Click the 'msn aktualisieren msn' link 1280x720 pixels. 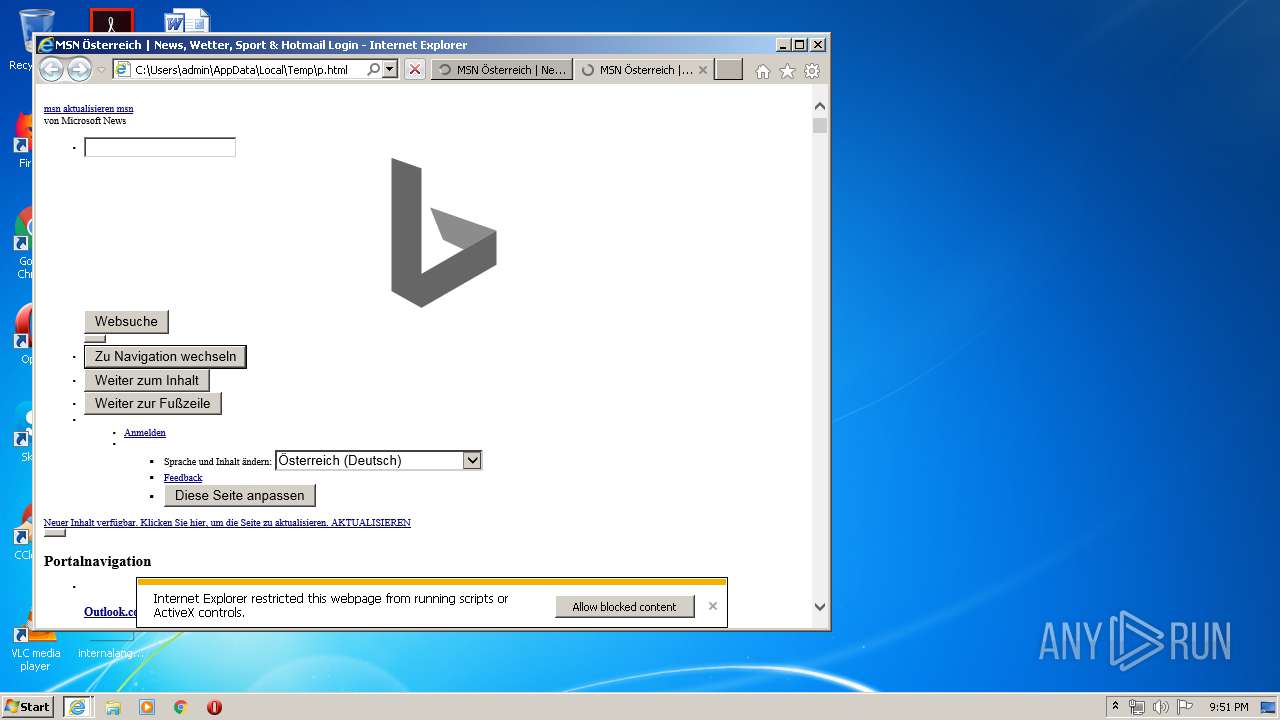click(88, 108)
